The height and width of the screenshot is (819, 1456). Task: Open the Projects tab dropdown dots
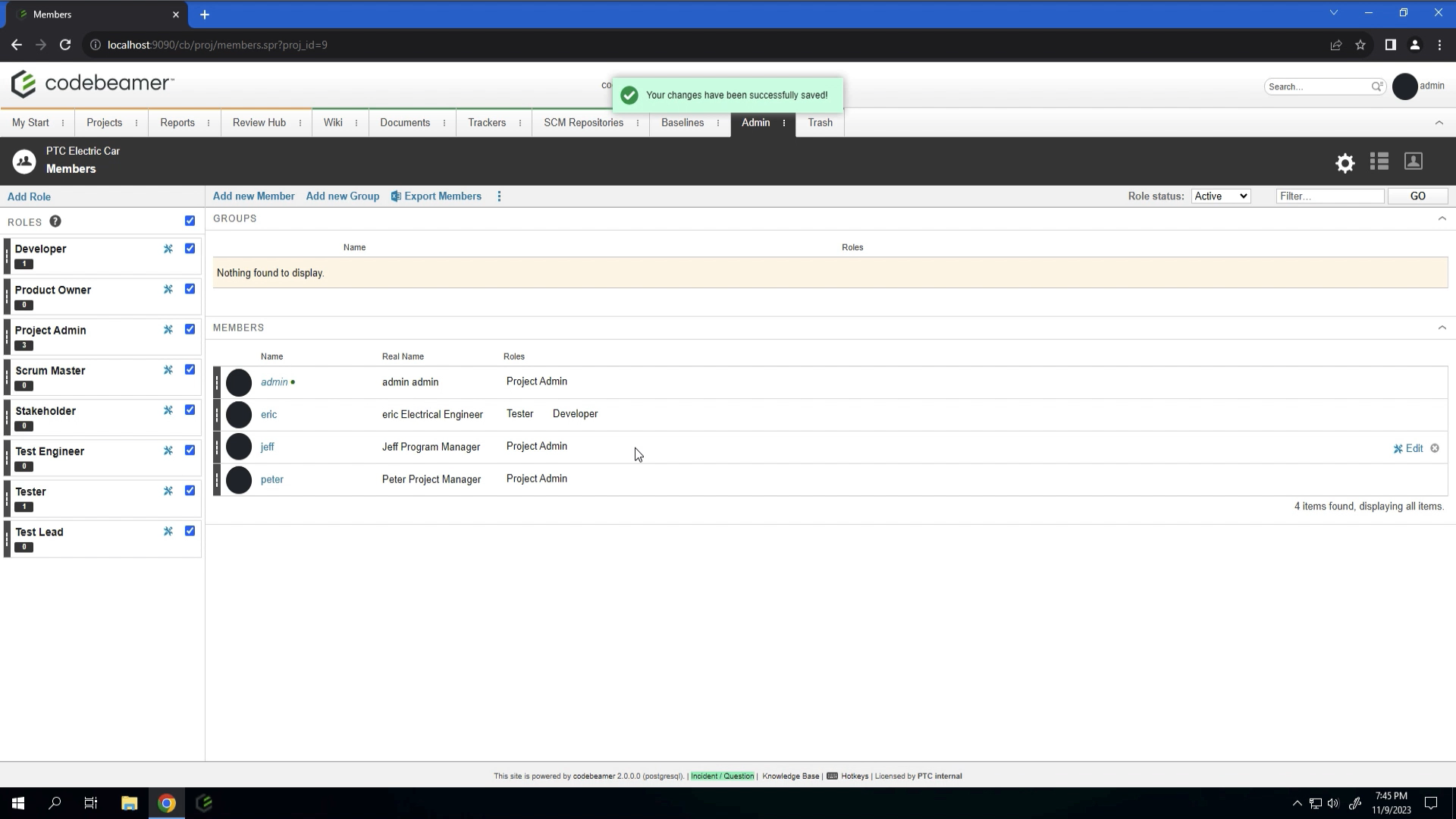(136, 123)
